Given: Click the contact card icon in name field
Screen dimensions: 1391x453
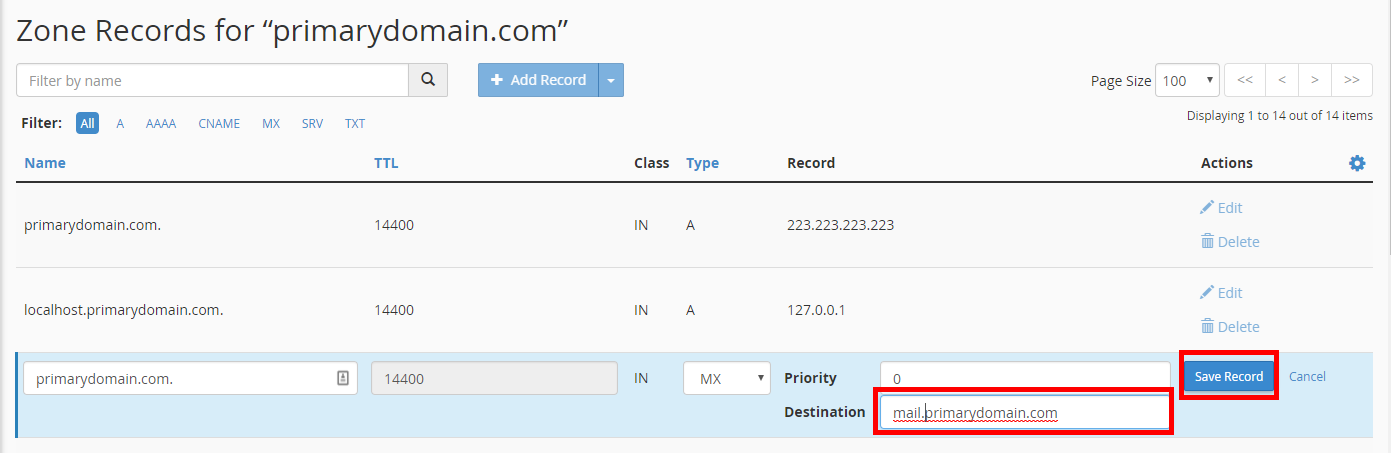Looking at the screenshot, I should [342, 378].
